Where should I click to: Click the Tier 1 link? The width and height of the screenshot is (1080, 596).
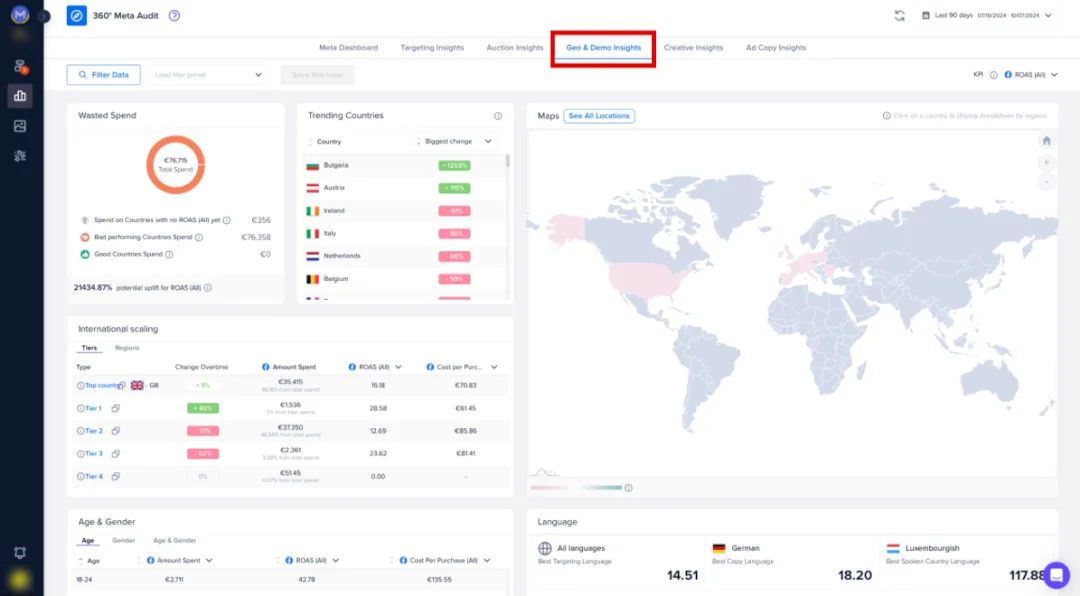pos(93,409)
